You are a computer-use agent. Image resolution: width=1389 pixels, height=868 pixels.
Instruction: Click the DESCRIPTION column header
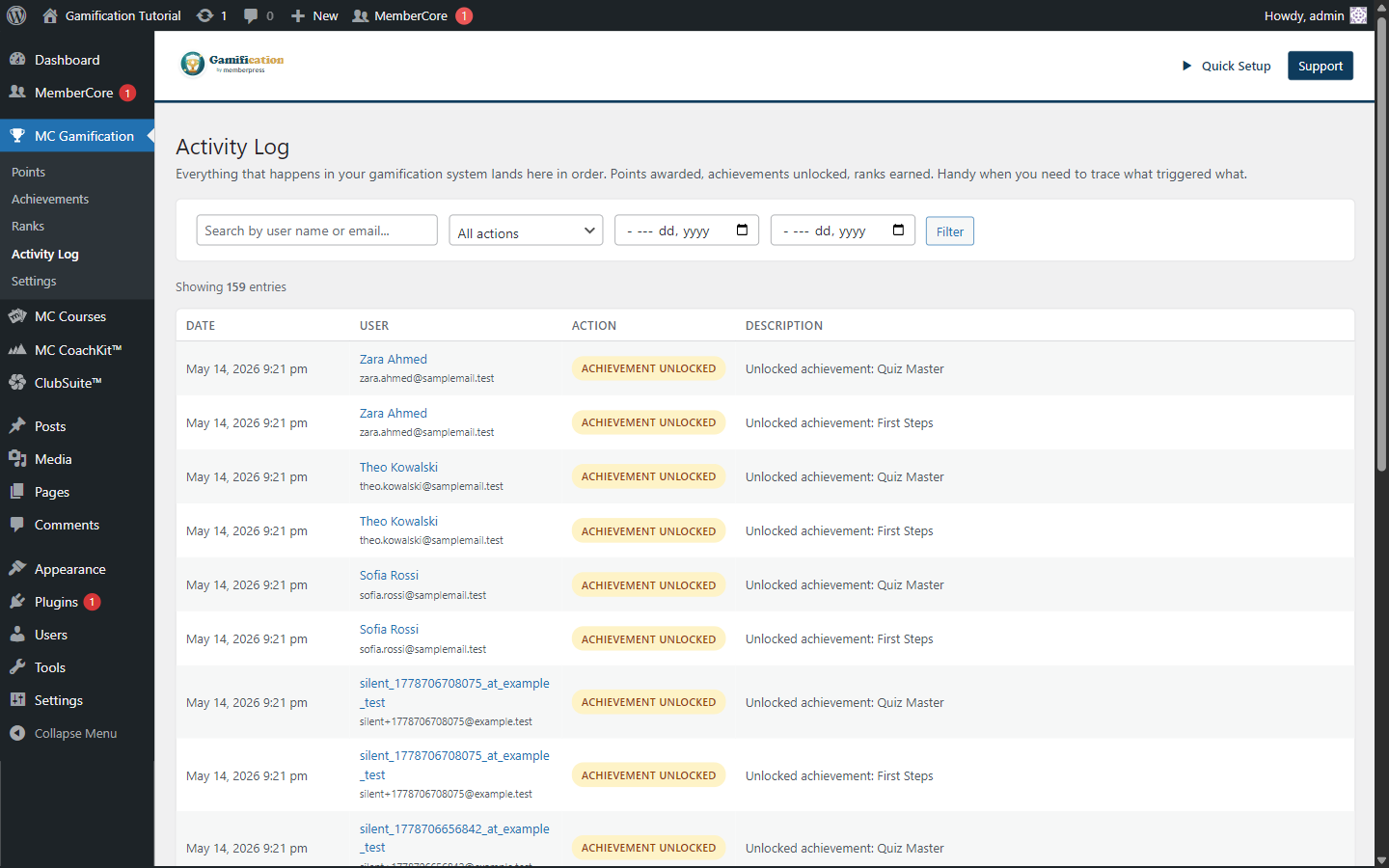coord(783,326)
